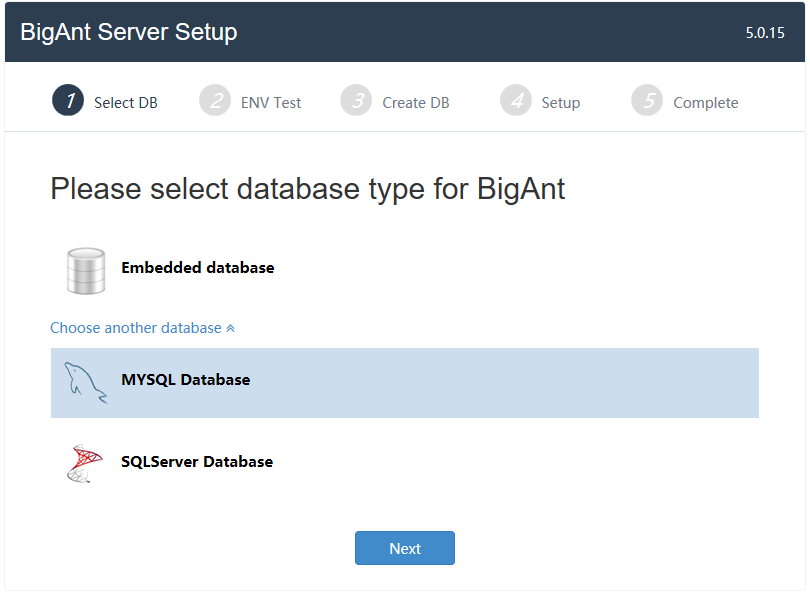Click the step 1 number circle
The image size is (810, 598).
click(x=68, y=101)
